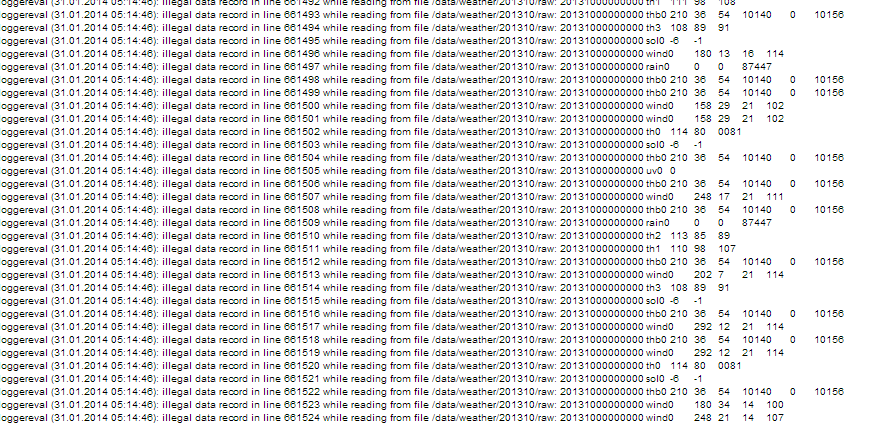This screenshot has width=896, height=433.
Task: Click the log entry for line 661493
Action: [x=422, y=14]
